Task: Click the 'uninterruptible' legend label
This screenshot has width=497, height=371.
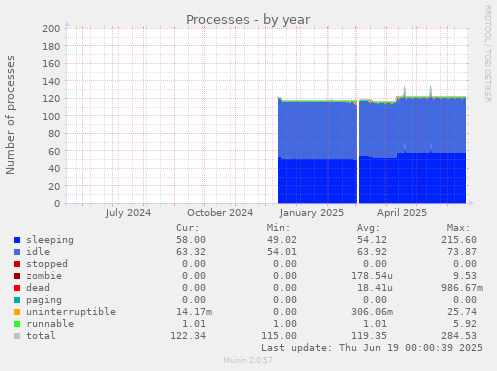Action: pos(71,312)
